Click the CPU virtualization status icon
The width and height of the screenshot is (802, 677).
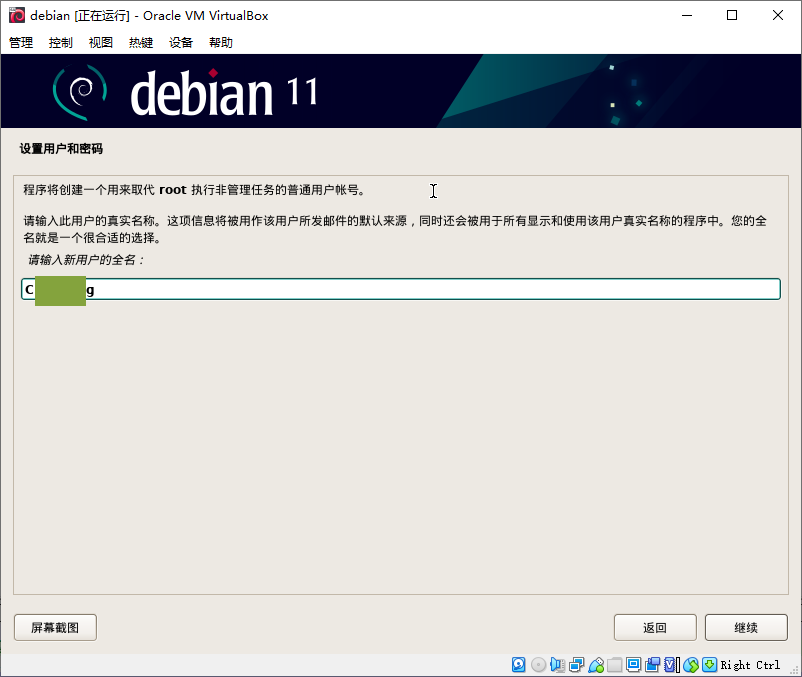pyautogui.click(x=672, y=664)
